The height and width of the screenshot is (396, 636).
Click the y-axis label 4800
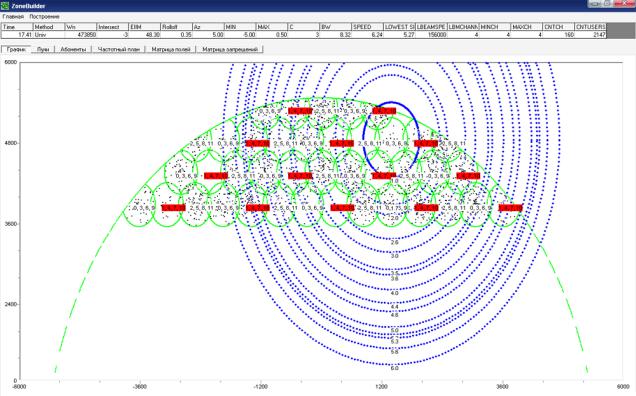11,143
